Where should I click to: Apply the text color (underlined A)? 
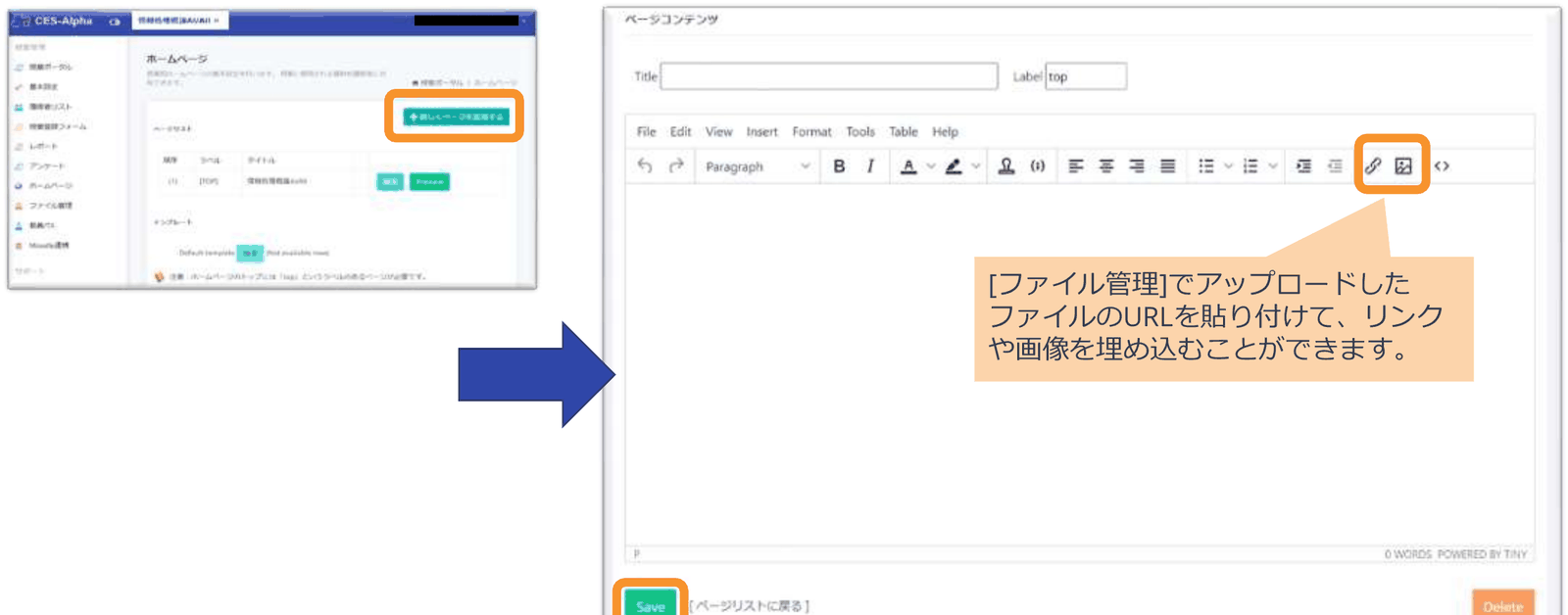tap(908, 166)
